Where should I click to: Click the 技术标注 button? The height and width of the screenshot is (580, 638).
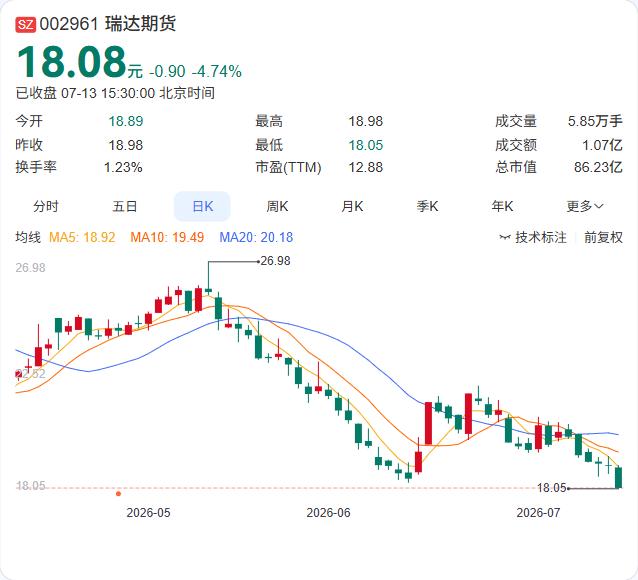533,237
